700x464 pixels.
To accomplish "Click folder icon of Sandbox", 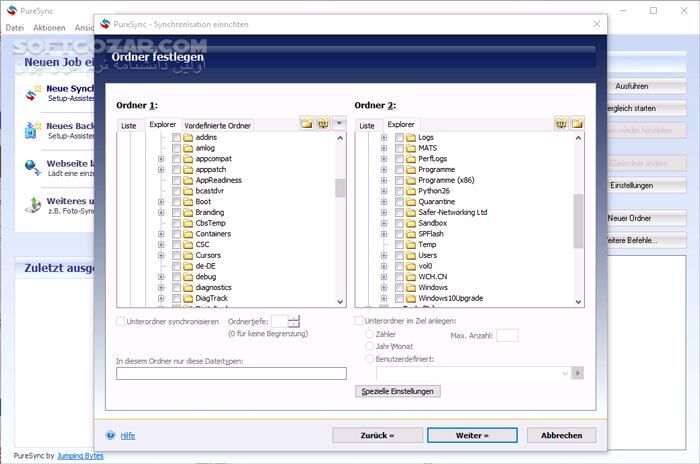I will (x=411, y=223).
